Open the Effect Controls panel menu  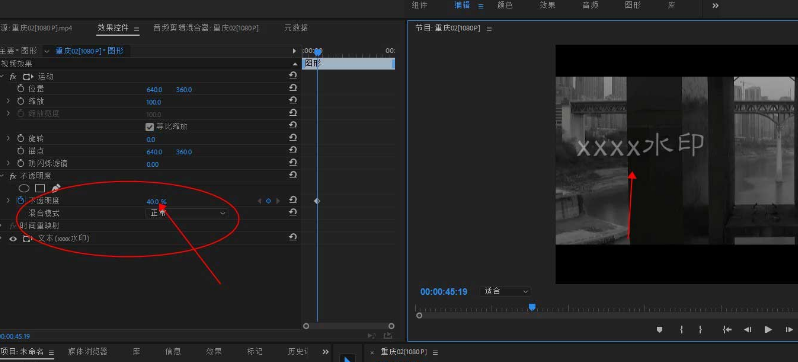pyautogui.click(x=136, y=29)
